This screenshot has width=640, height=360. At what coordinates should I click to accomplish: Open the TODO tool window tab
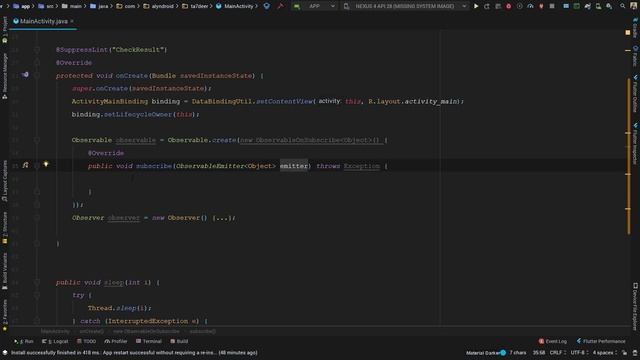pyautogui.click(x=87, y=341)
